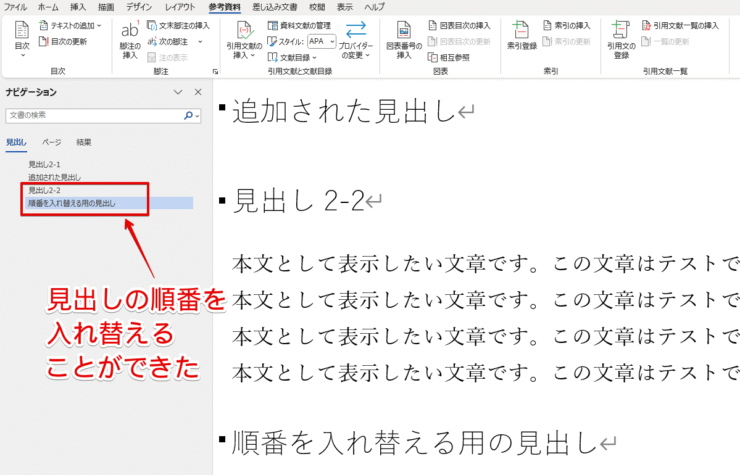Click 目次の更新 to update contents

[63, 42]
